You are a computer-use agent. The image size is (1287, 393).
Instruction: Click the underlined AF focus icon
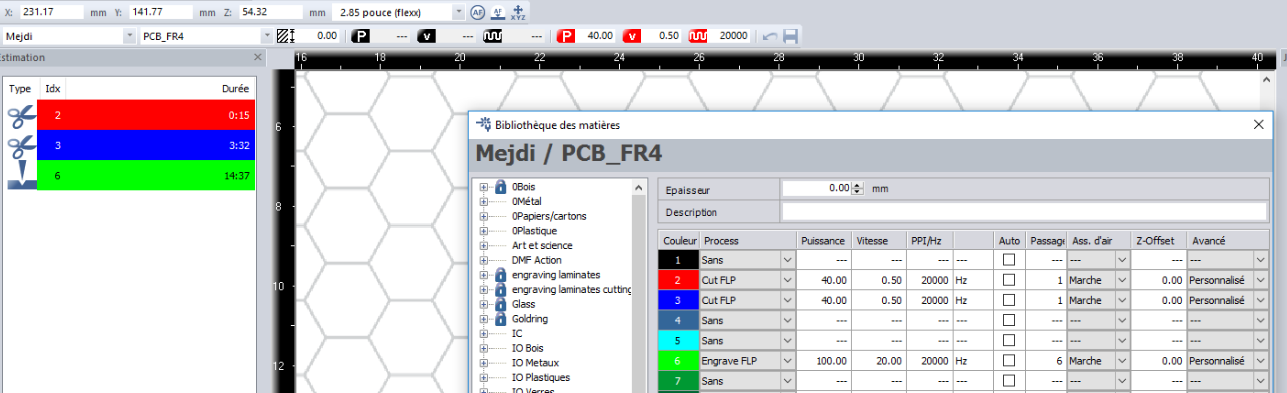tap(498, 12)
